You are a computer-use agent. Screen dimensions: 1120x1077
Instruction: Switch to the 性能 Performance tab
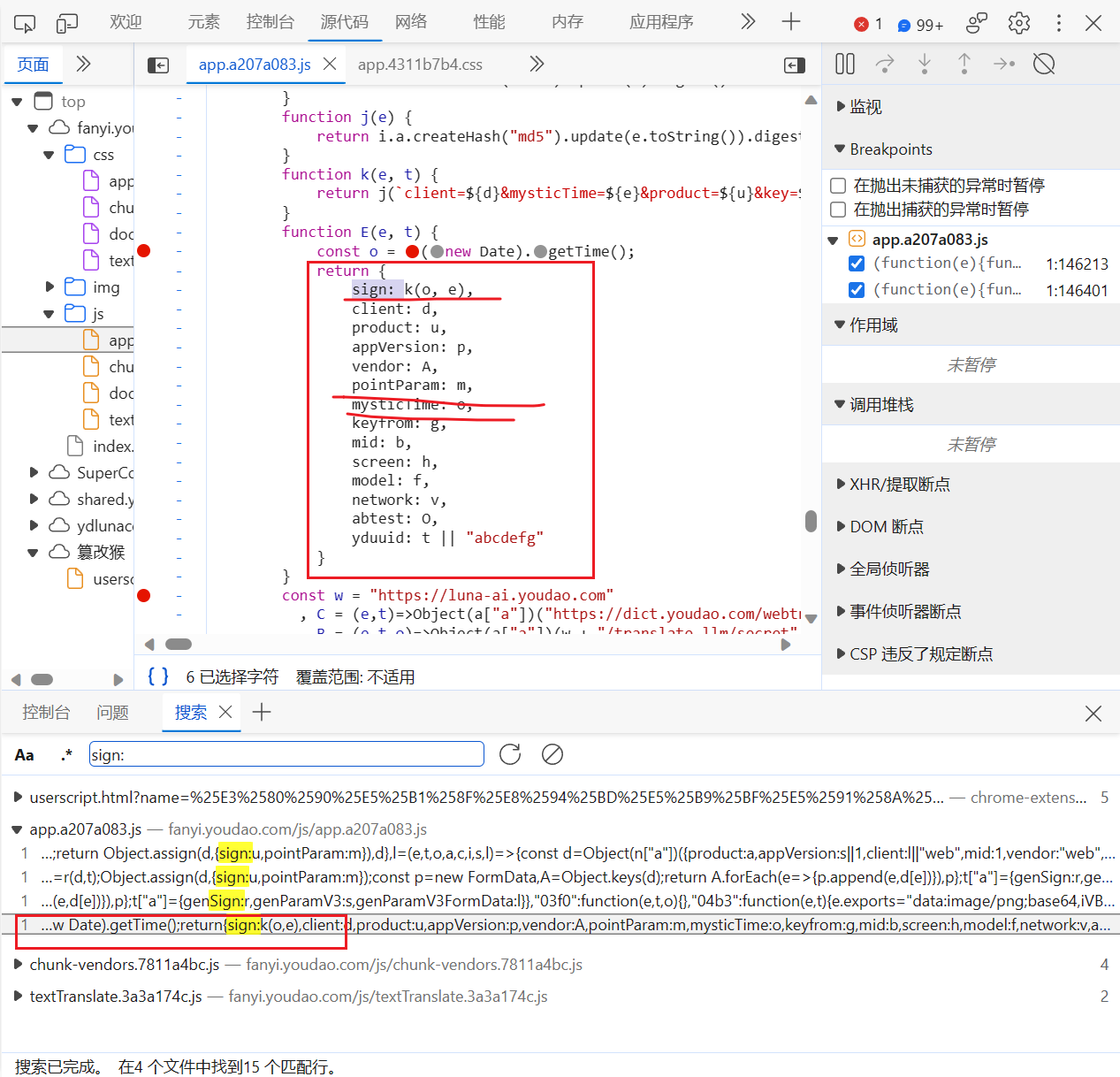pos(489,22)
